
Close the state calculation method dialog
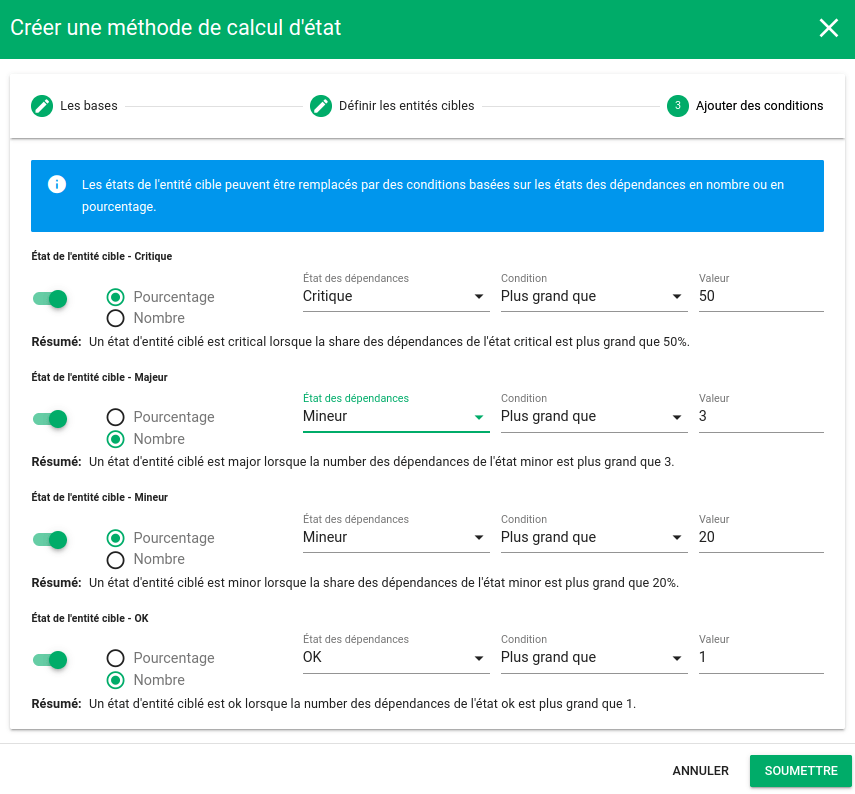(828, 28)
